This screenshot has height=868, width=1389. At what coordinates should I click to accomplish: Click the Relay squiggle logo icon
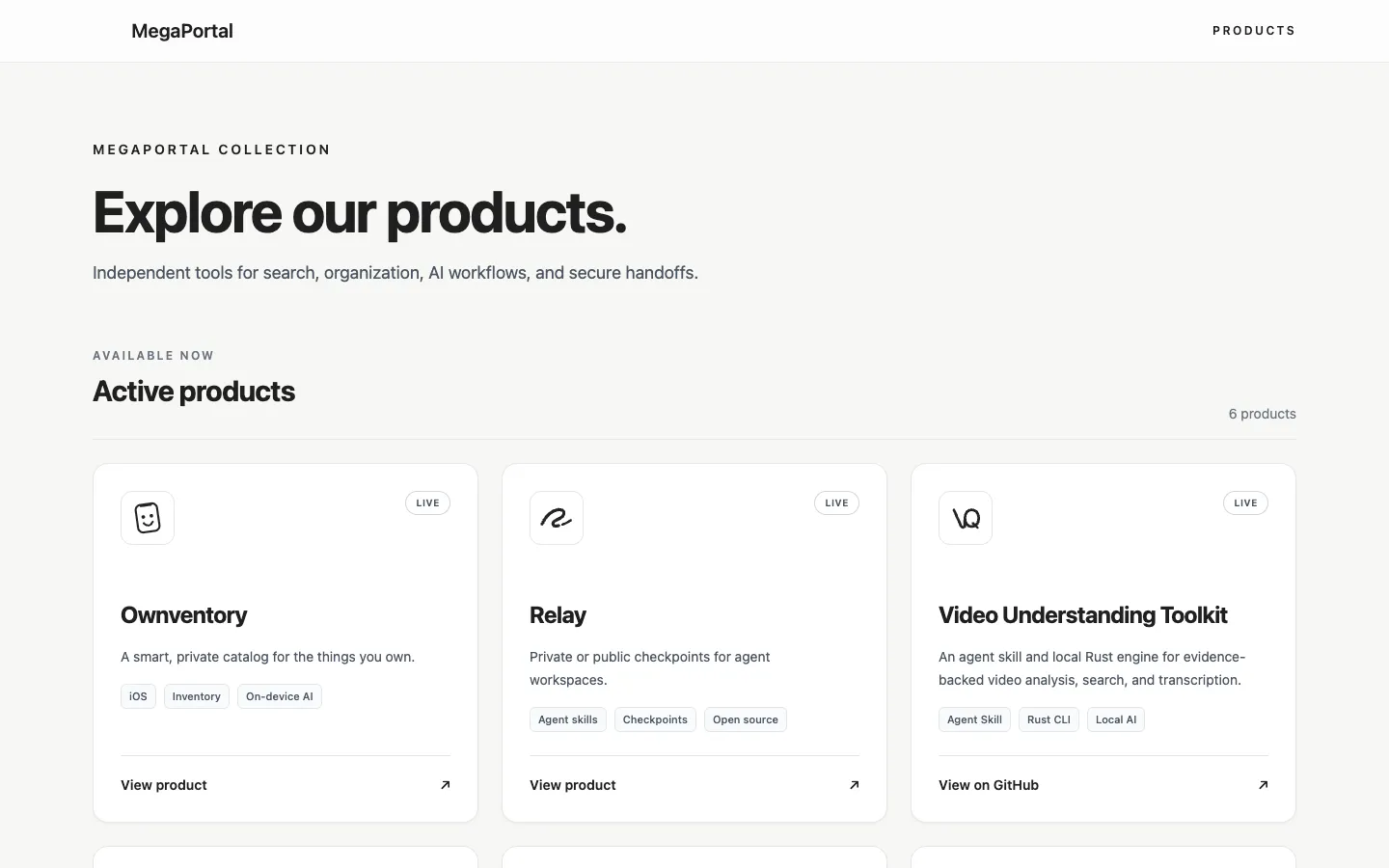coord(557,518)
